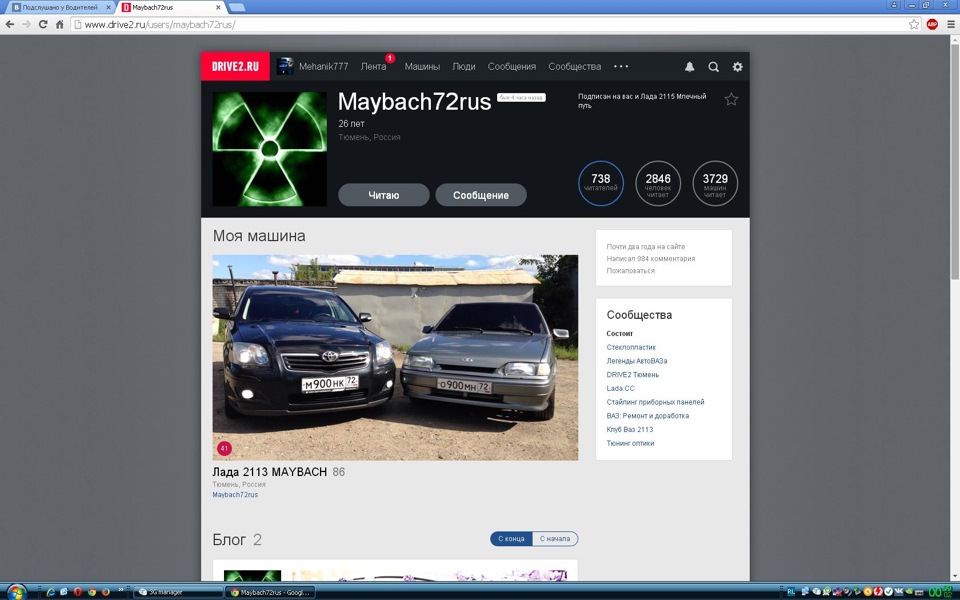
Task: Open the Lada.CC community link
Action: click(x=620, y=388)
